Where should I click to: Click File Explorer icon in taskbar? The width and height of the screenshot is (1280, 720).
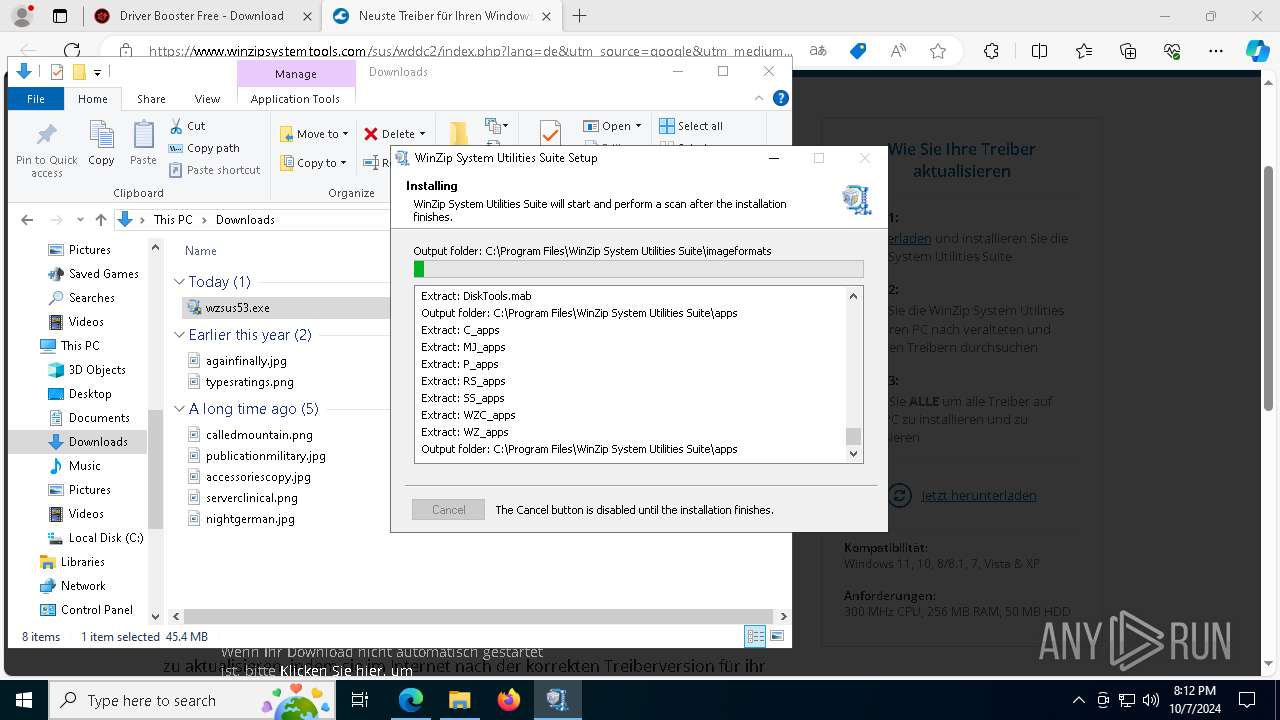click(x=459, y=700)
